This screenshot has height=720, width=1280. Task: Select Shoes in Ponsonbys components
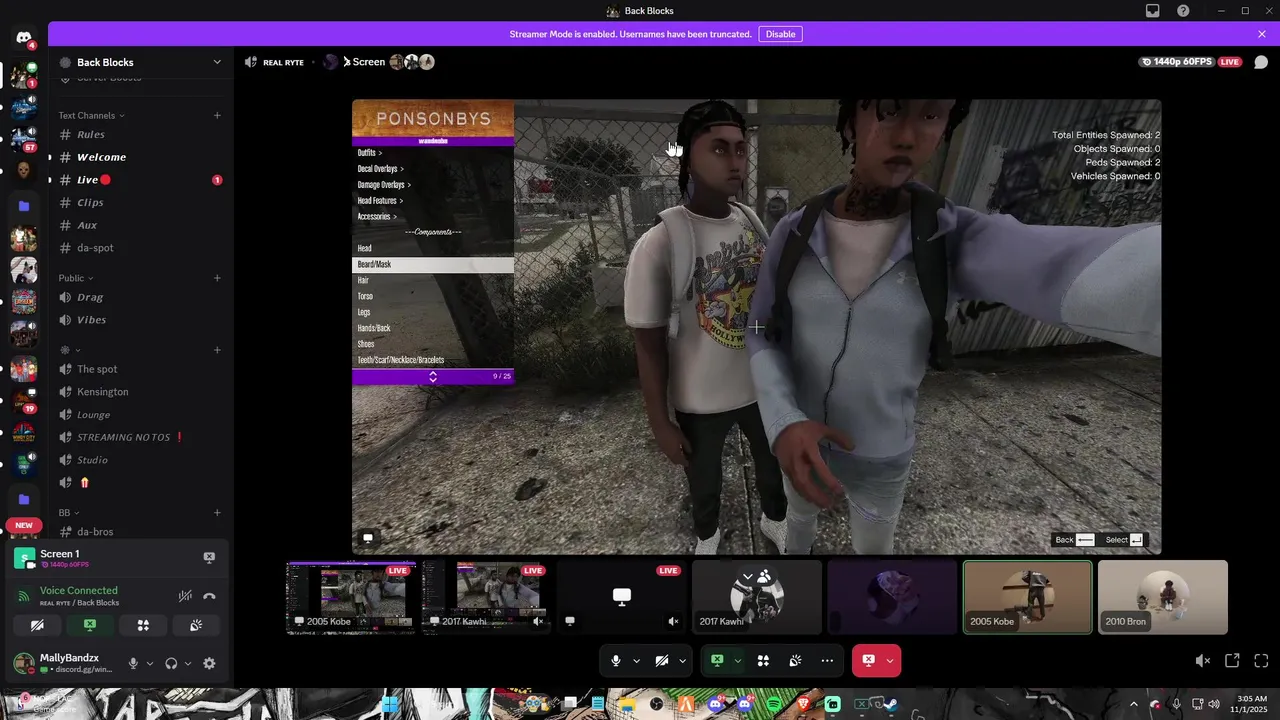433,344
